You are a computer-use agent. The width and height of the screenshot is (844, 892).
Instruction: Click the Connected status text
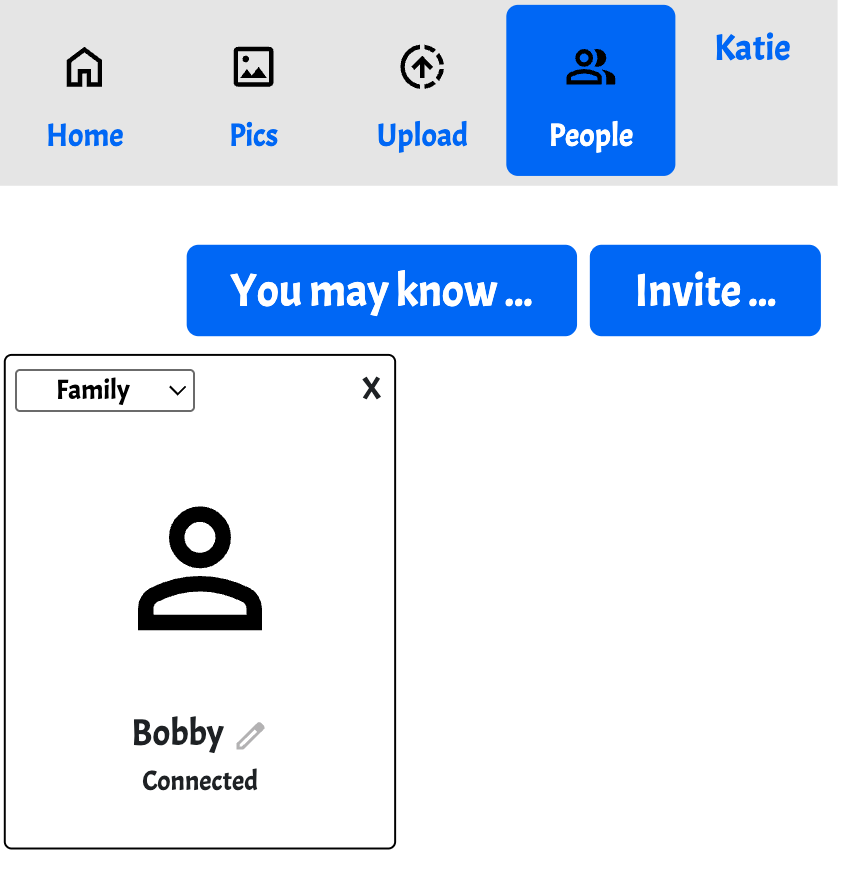point(200,781)
